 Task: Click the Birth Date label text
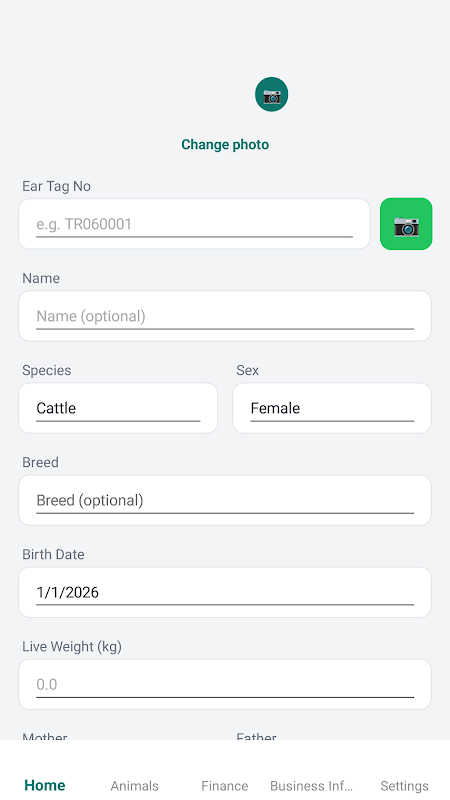[x=53, y=555]
